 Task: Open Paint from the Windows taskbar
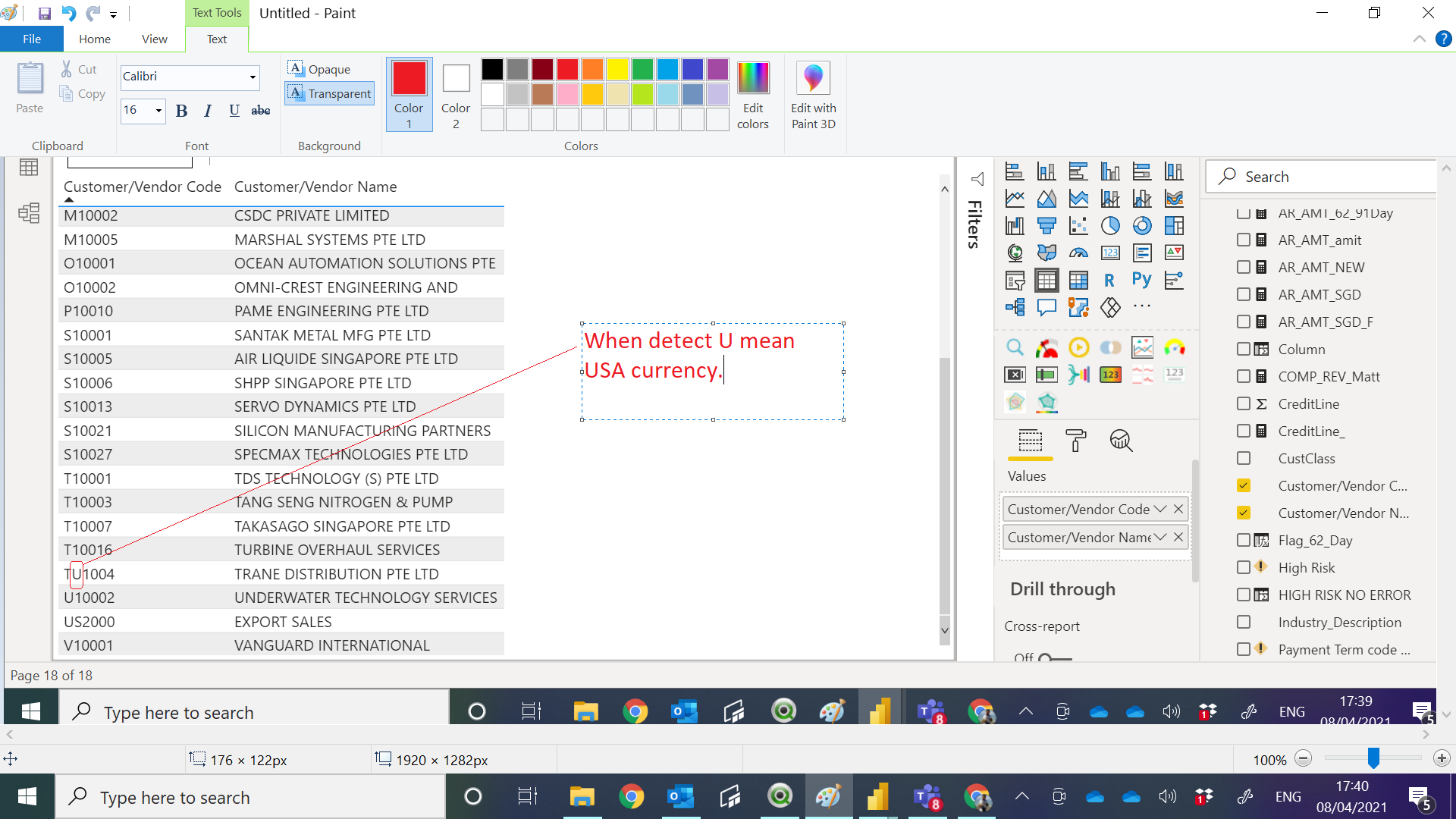(x=828, y=796)
